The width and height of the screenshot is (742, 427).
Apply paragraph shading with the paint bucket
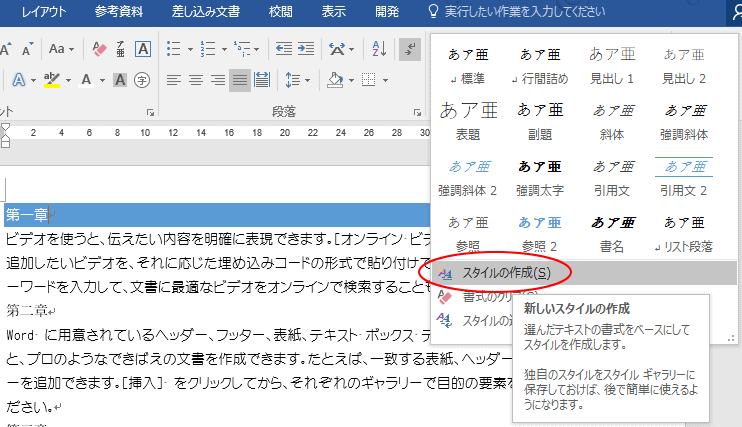[x=335, y=80]
